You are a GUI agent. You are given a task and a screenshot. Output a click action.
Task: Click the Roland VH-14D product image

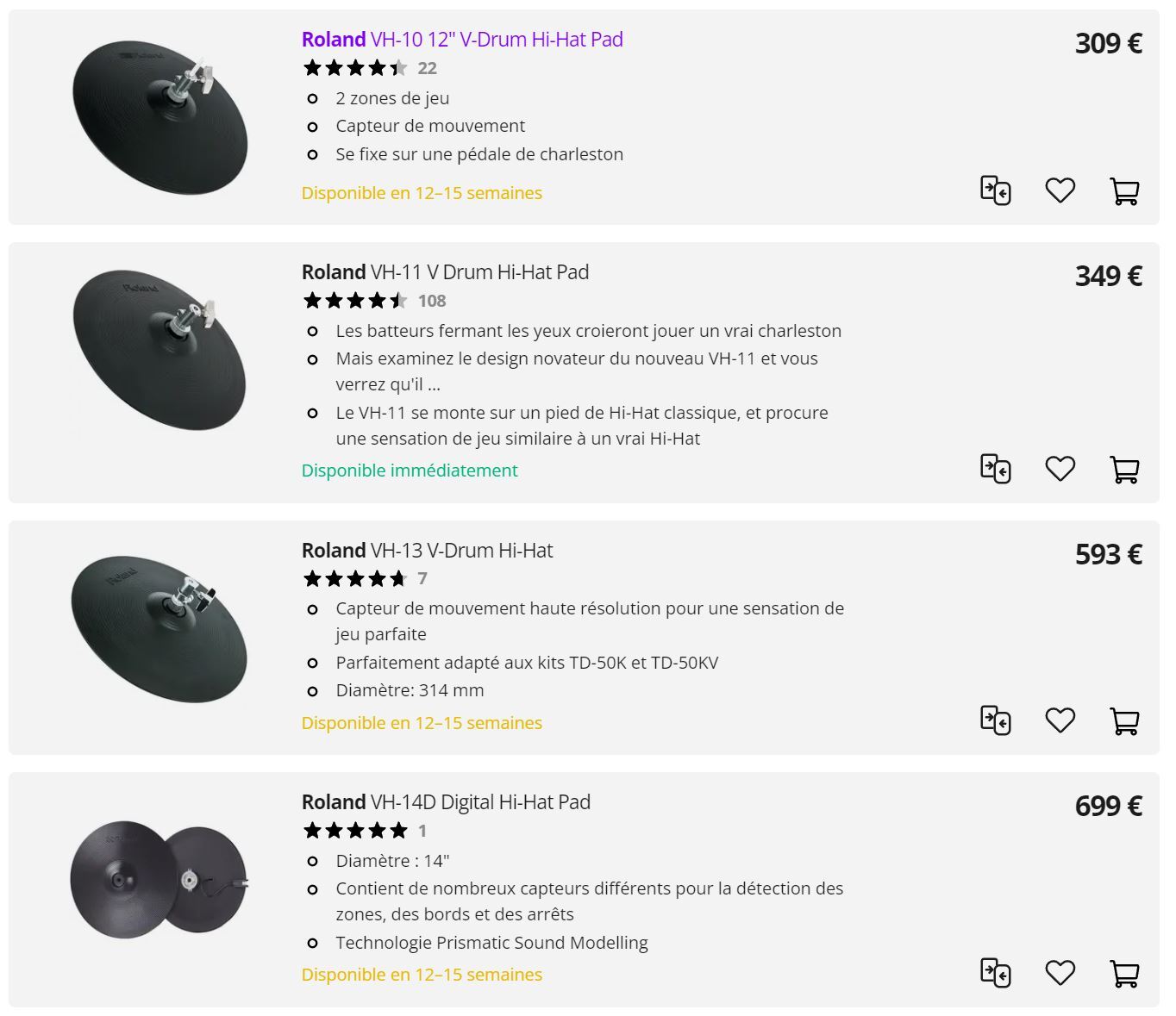click(x=160, y=879)
